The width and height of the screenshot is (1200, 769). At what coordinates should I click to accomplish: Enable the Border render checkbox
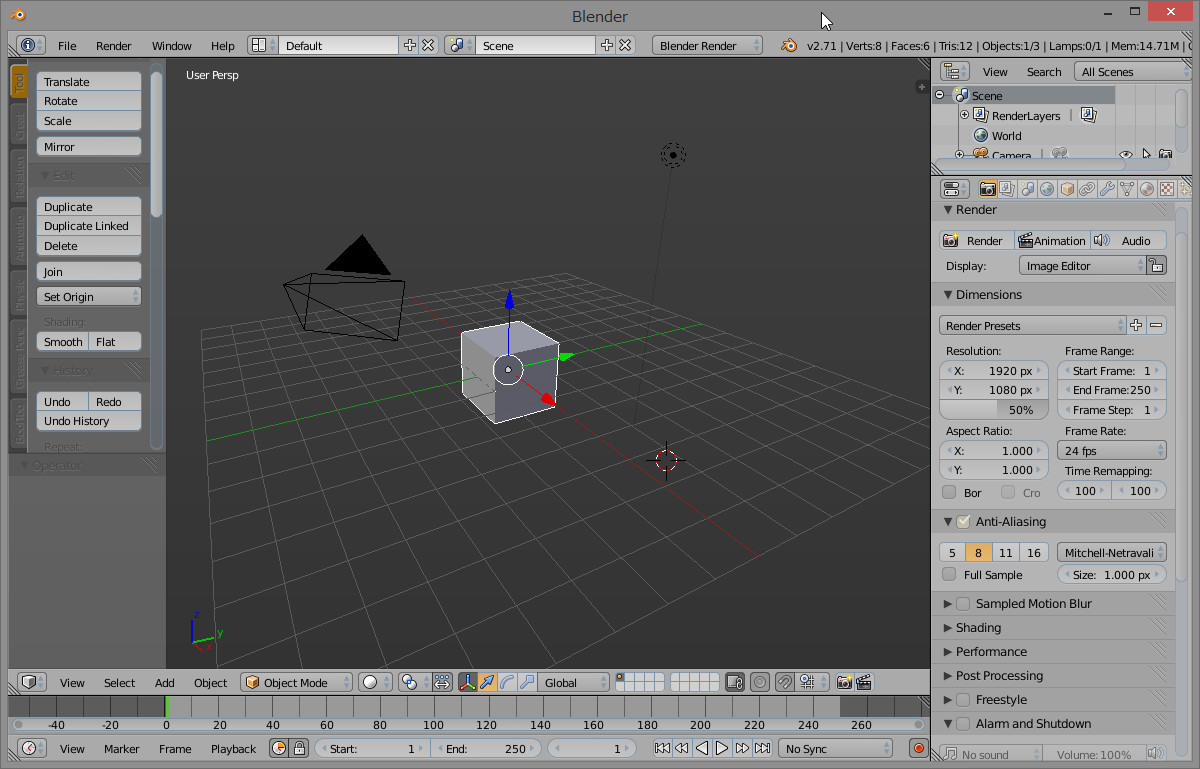point(949,493)
